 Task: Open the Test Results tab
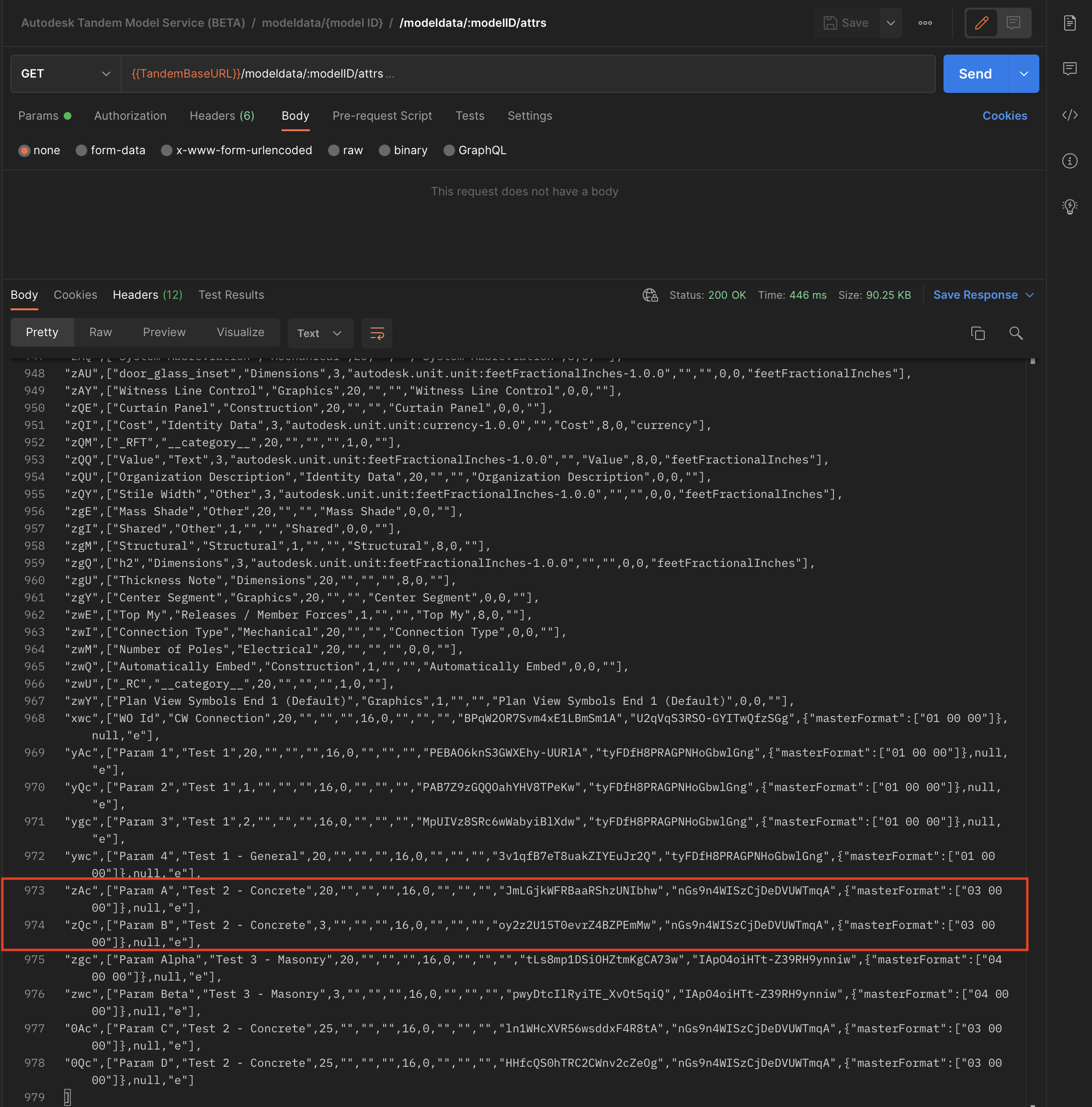click(x=231, y=295)
